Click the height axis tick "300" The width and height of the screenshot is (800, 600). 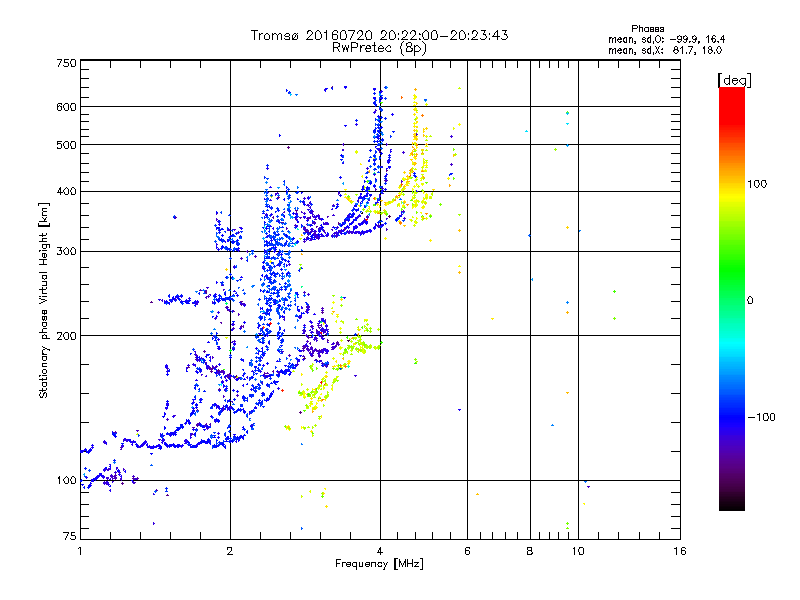(66, 251)
